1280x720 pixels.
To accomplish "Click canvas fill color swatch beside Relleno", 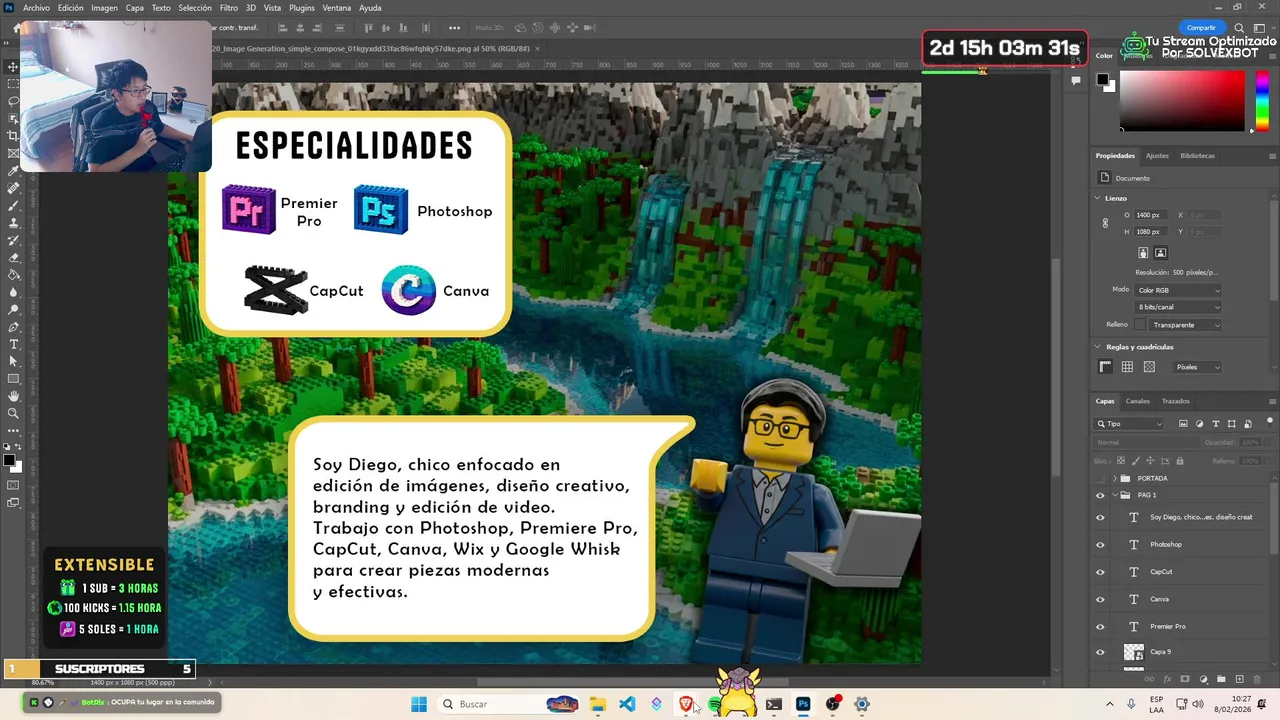I will pos(1140,325).
